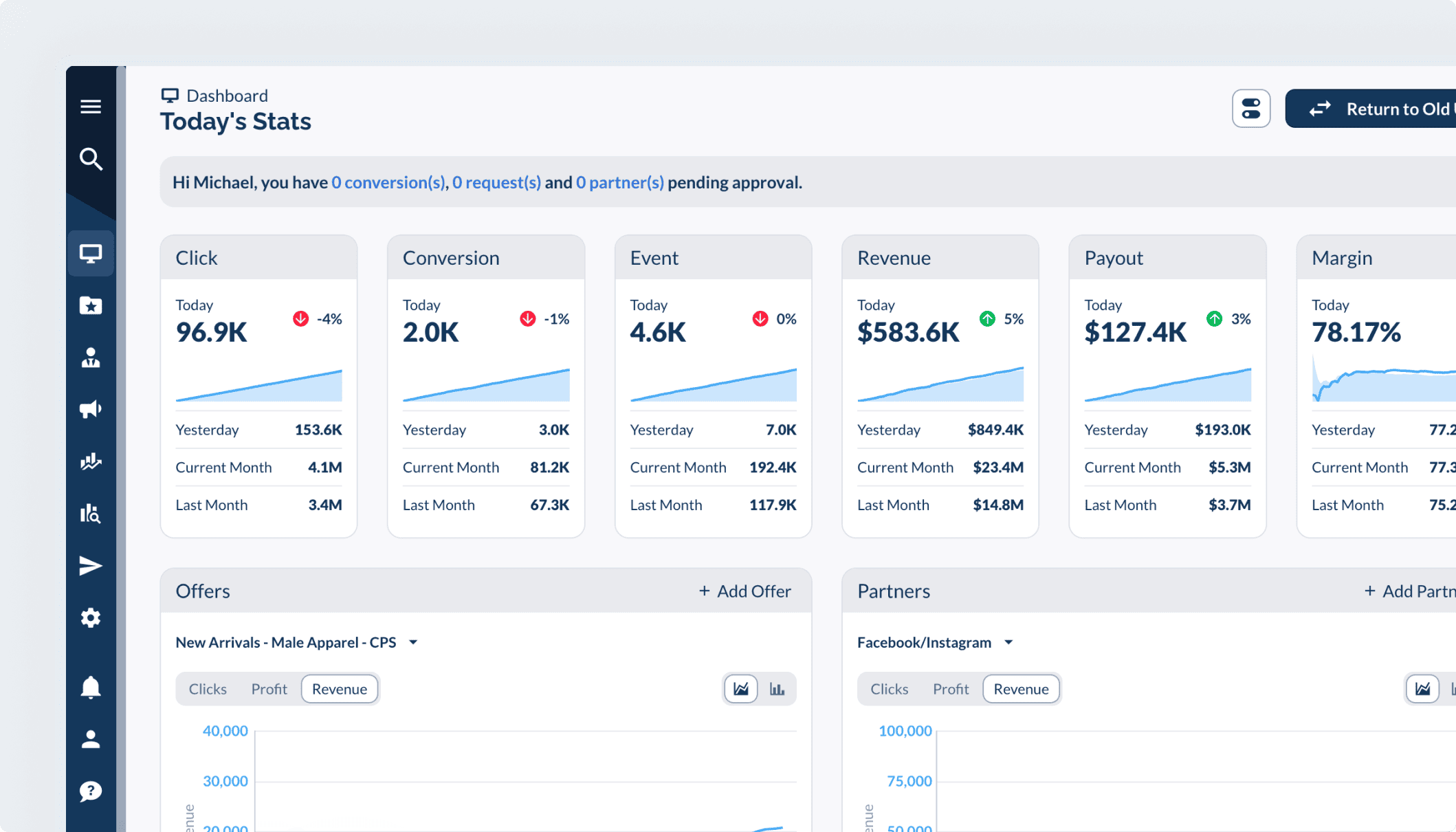The height and width of the screenshot is (832, 1456).
Task: Open the user profile icon in sidebar
Action: [91, 739]
